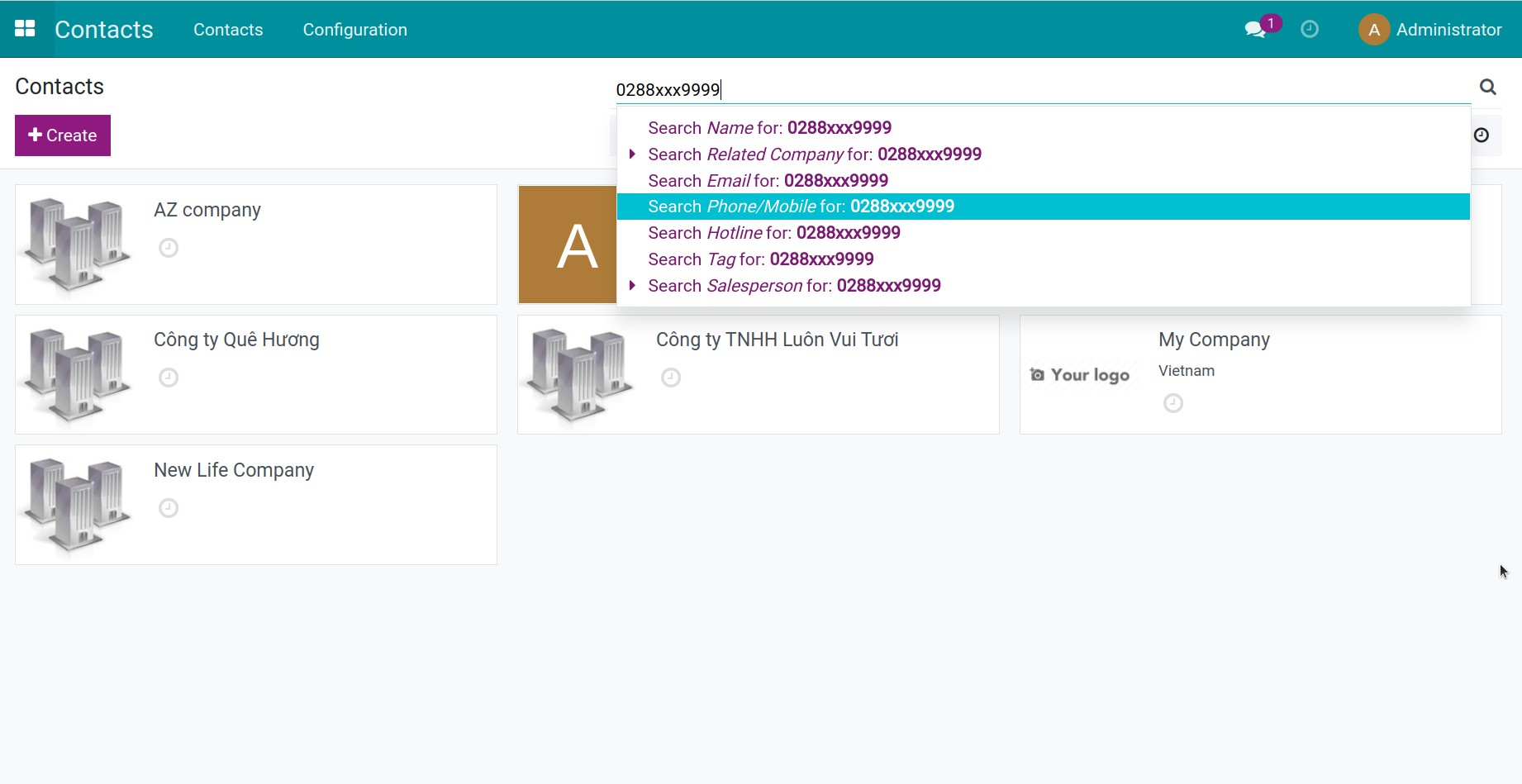Select Search Phone/Mobile for 0288xxx9999
The width and height of the screenshot is (1522, 784).
801,207
